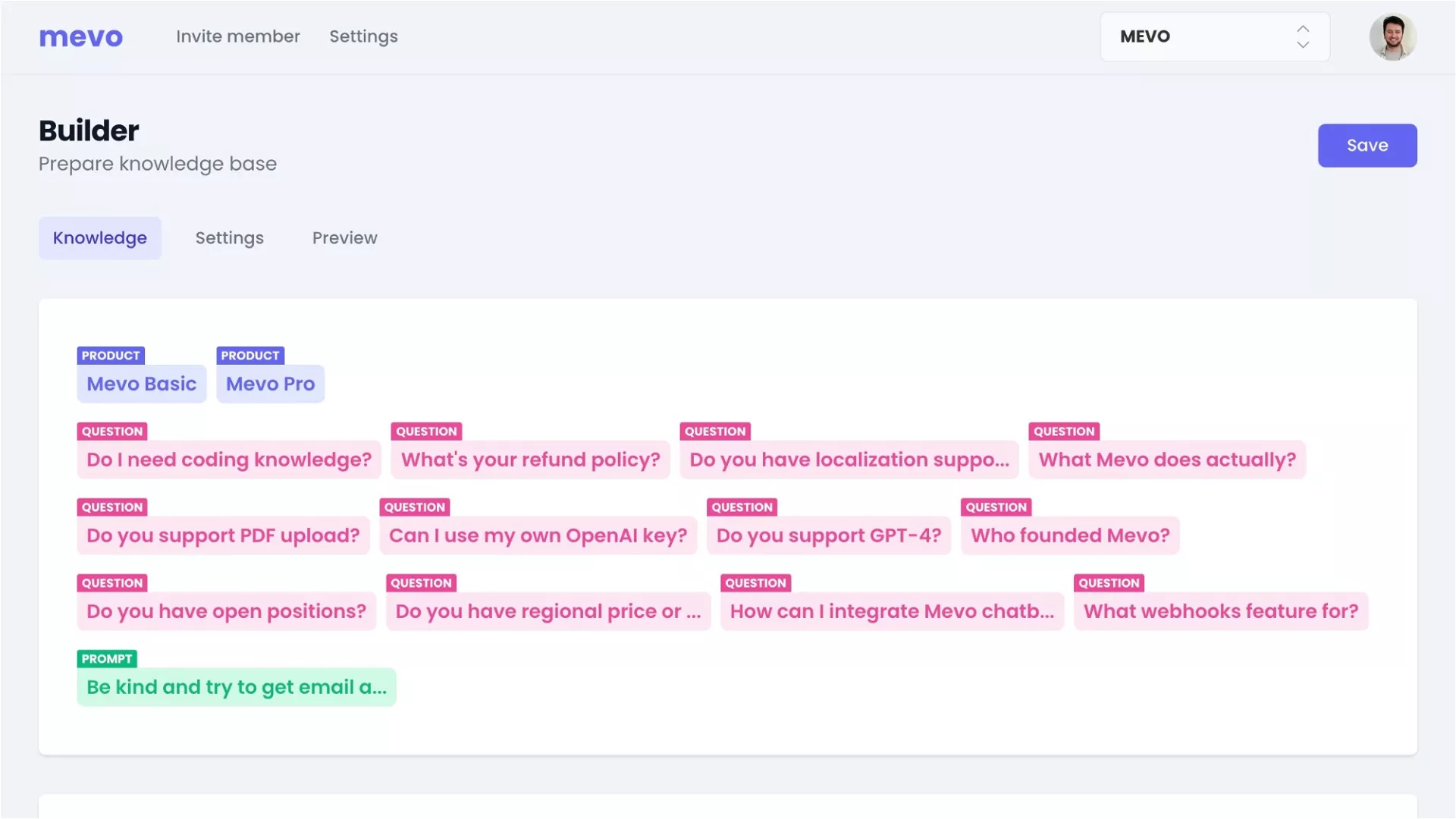This screenshot has width=1456, height=819.
Task: Open the 'Can I use my own OpenAI key?' question
Action: click(x=538, y=535)
